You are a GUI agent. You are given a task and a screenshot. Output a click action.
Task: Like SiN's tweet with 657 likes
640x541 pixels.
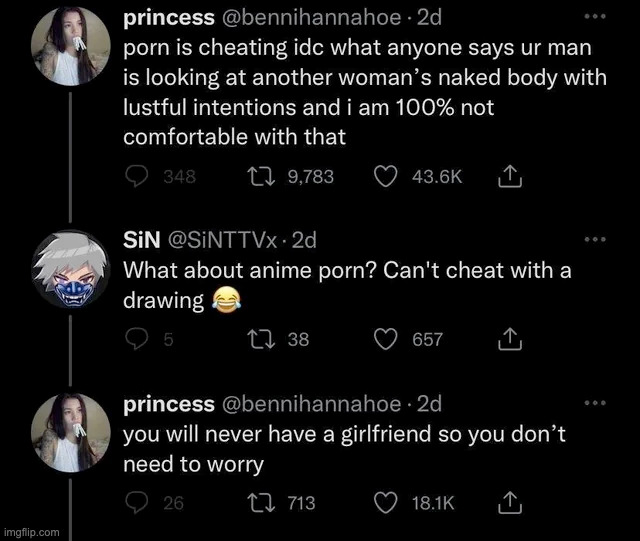pyautogui.click(x=386, y=340)
